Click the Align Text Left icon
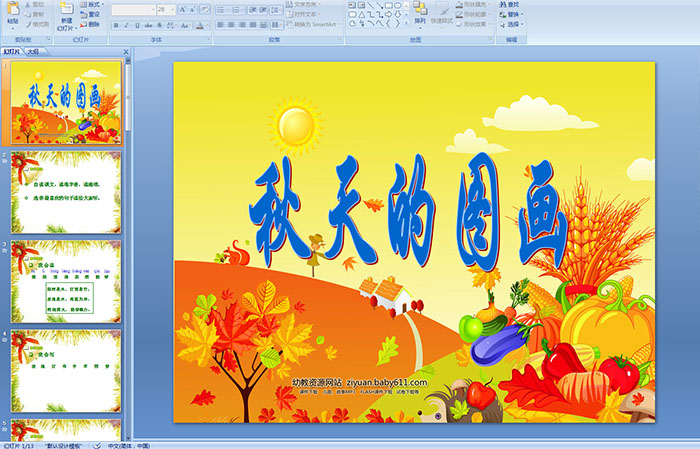This screenshot has width=700, height=449. (x=221, y=25)
